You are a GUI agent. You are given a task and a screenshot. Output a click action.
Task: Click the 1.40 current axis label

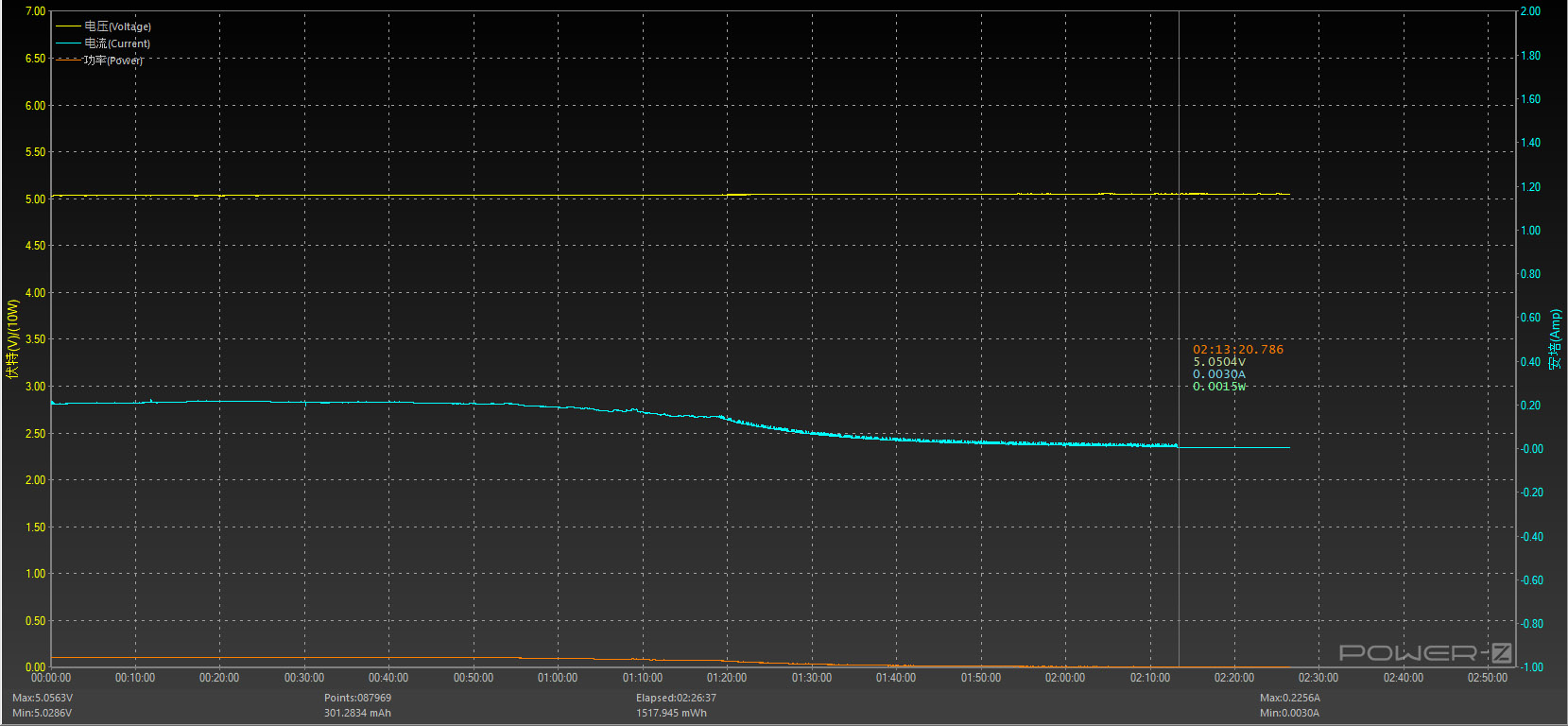pyautogui.click(x=1530, y=143)
